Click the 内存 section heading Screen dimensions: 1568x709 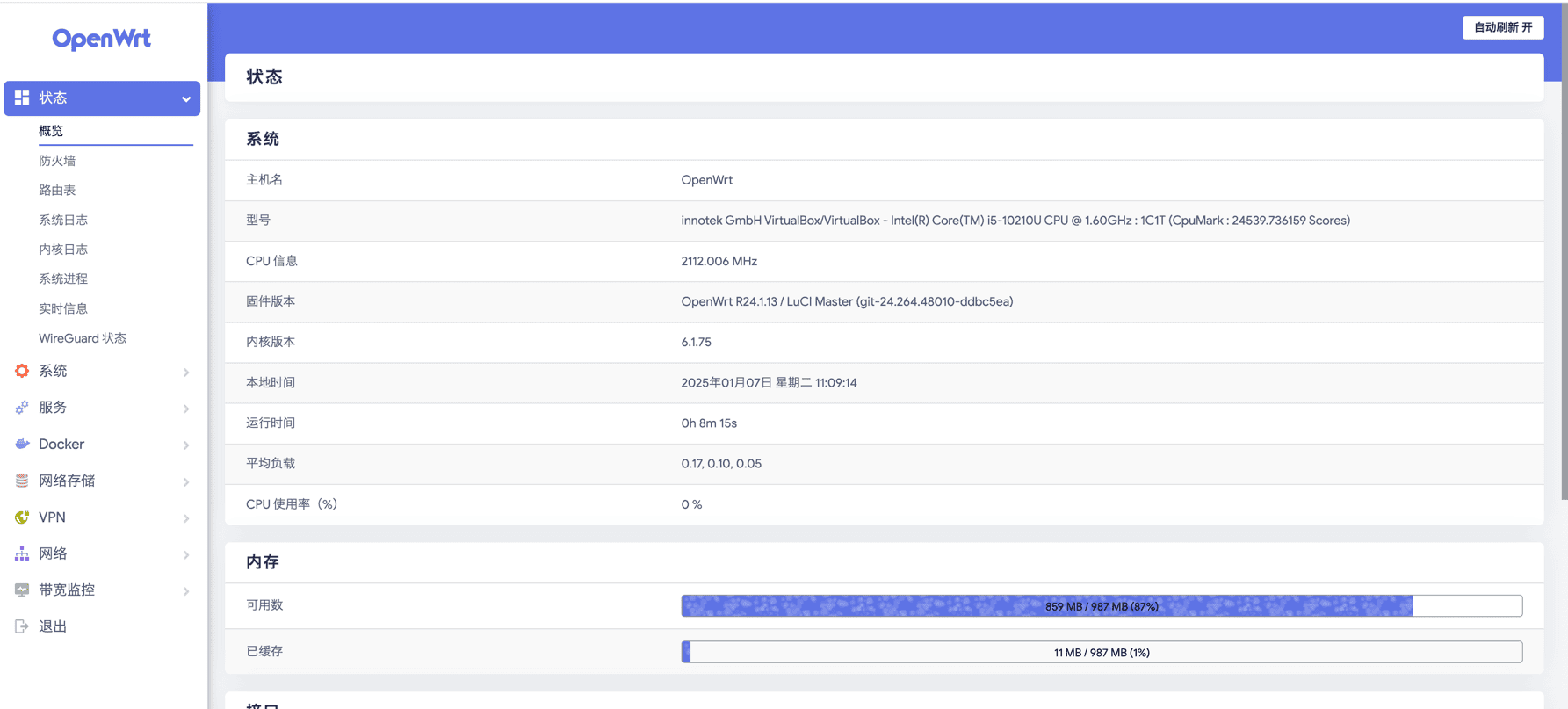263,561
